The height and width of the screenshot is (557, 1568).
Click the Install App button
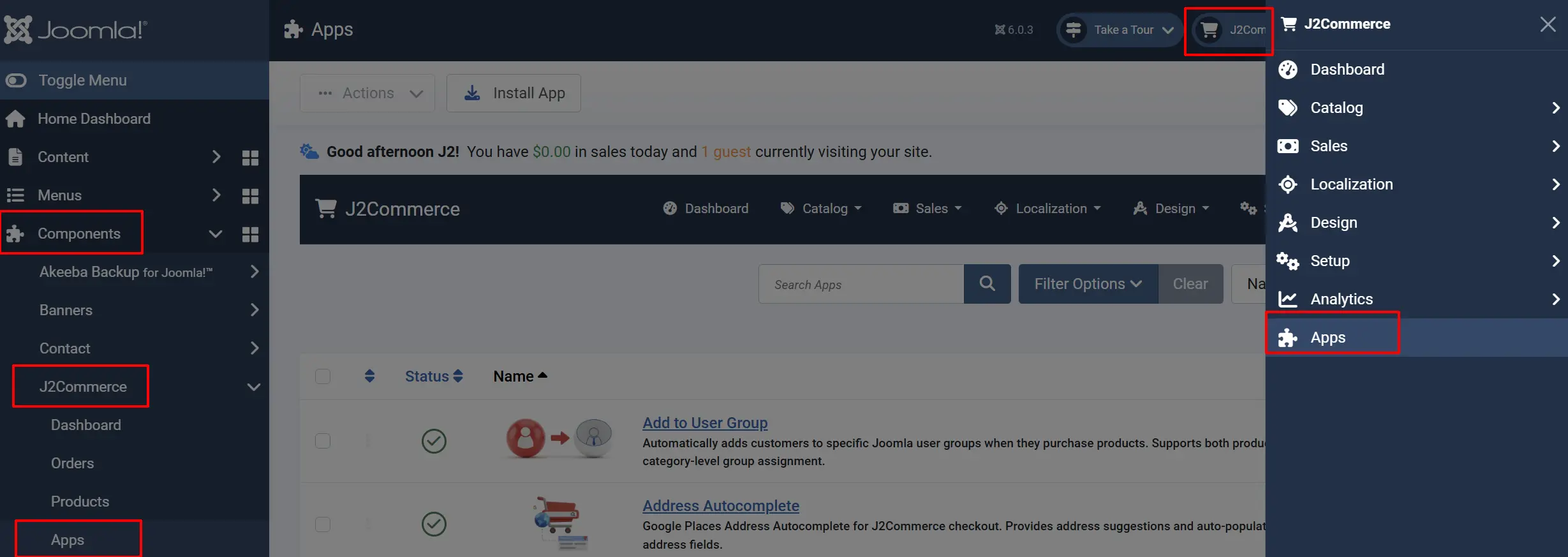(x=514, y=93)
